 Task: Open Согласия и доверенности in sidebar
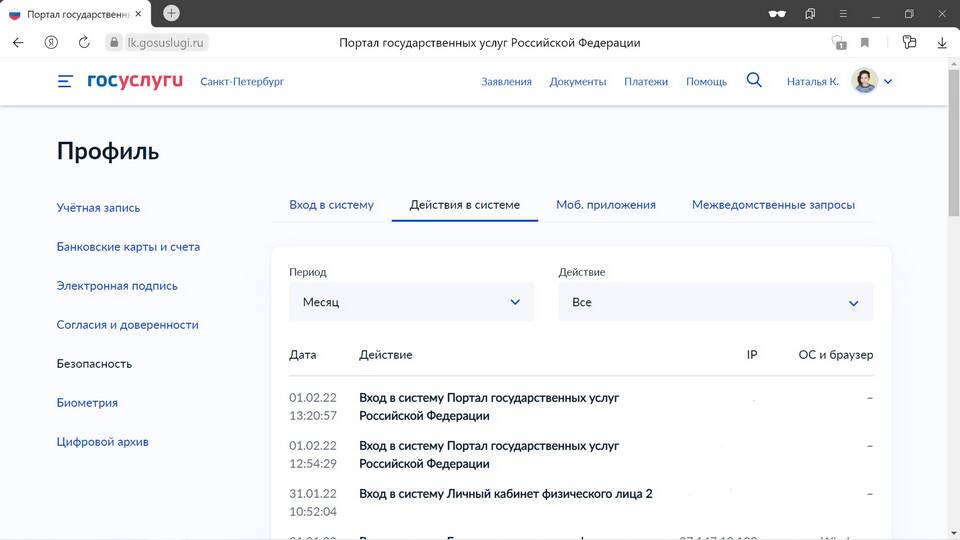pyautogui.click(x=127, y=325)
